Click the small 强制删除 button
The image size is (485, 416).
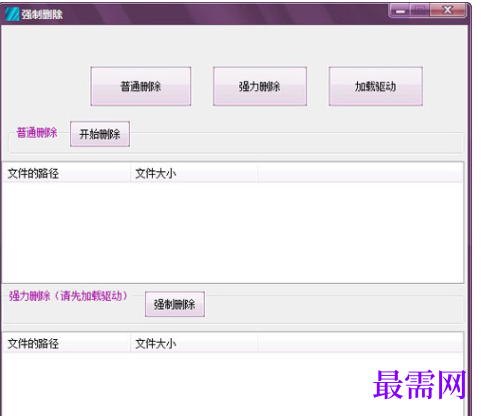pos(175,304)
